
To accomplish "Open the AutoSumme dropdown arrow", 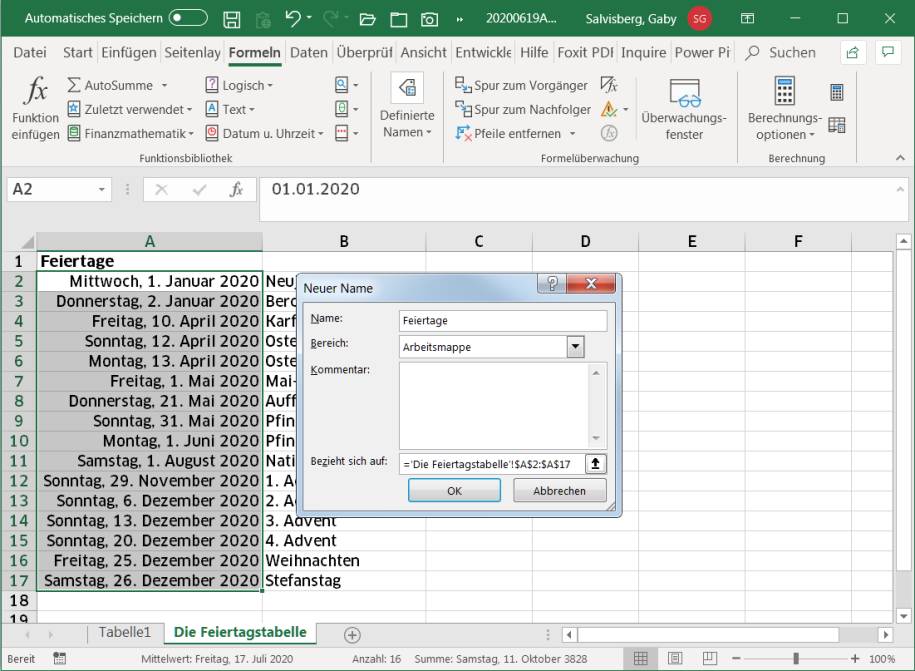I will point(165,86).
